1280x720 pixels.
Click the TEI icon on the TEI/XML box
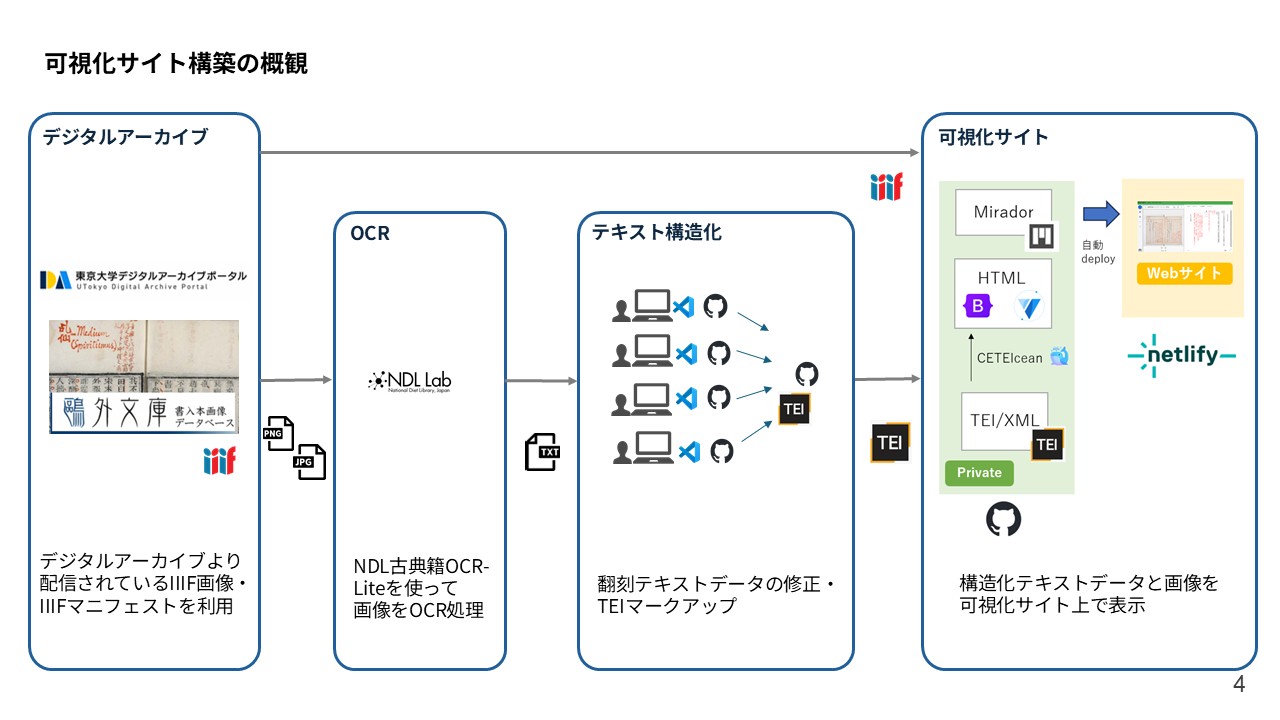[x=1046, y=444]
